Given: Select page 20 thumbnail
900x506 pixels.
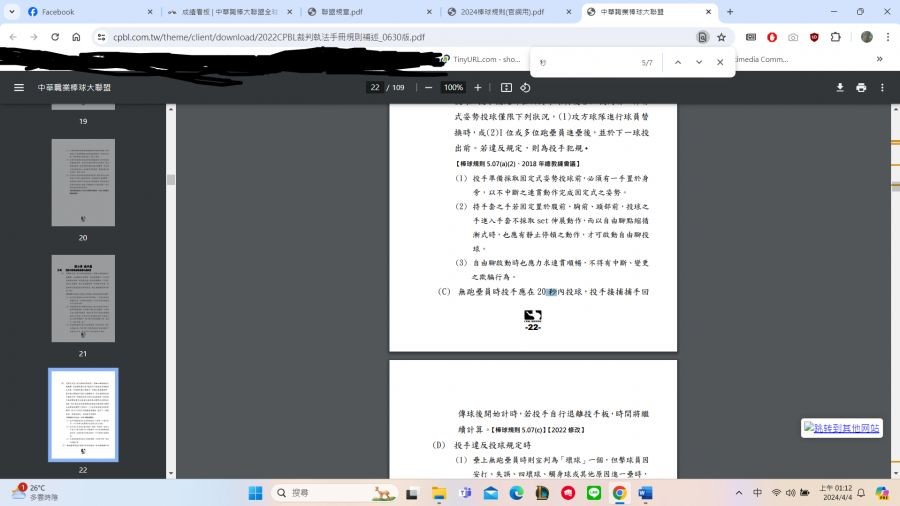Looking at the screenshot, I should 83,182.
